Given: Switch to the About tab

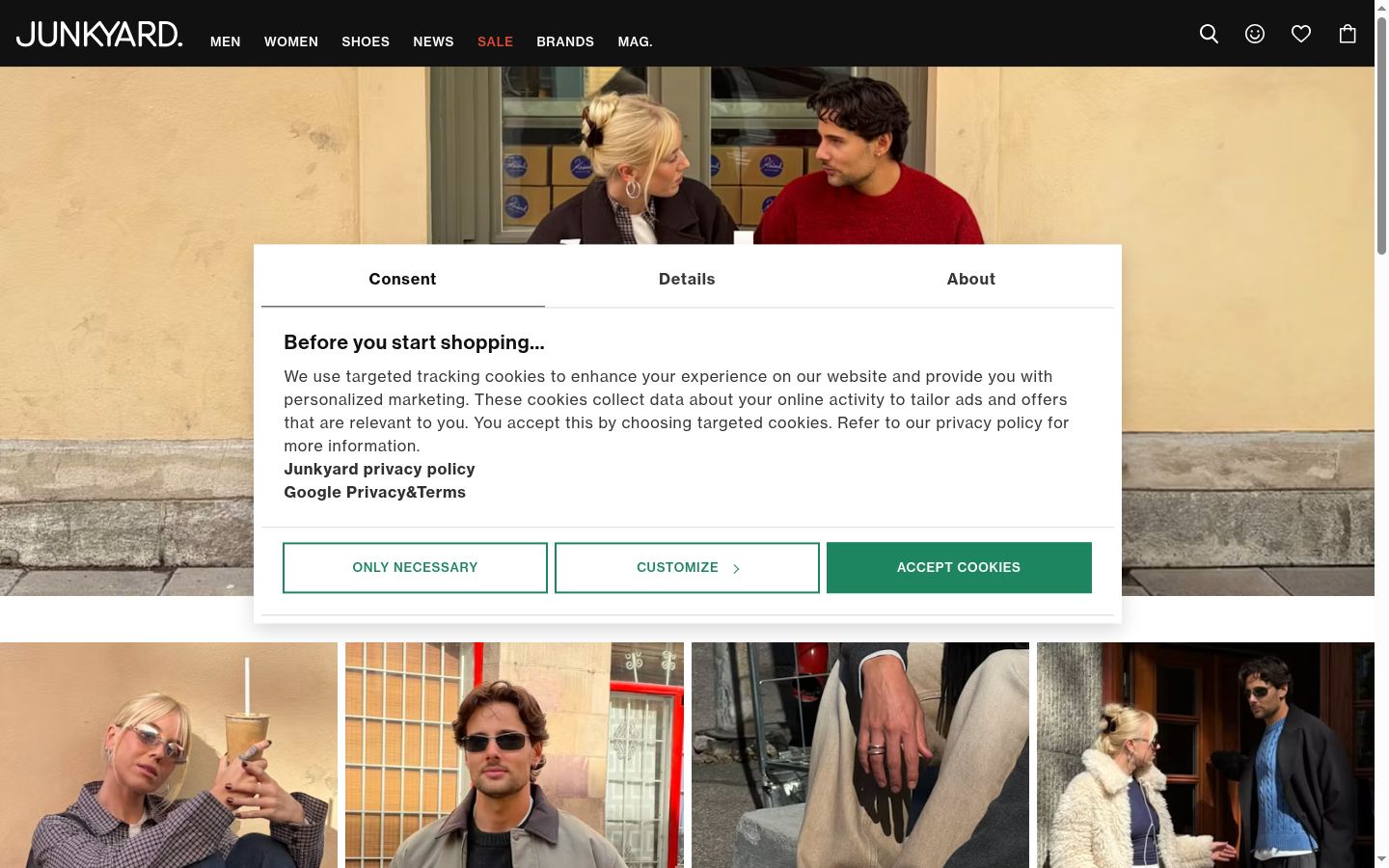Looking at the screenshot, I should (x=971, y=279).
